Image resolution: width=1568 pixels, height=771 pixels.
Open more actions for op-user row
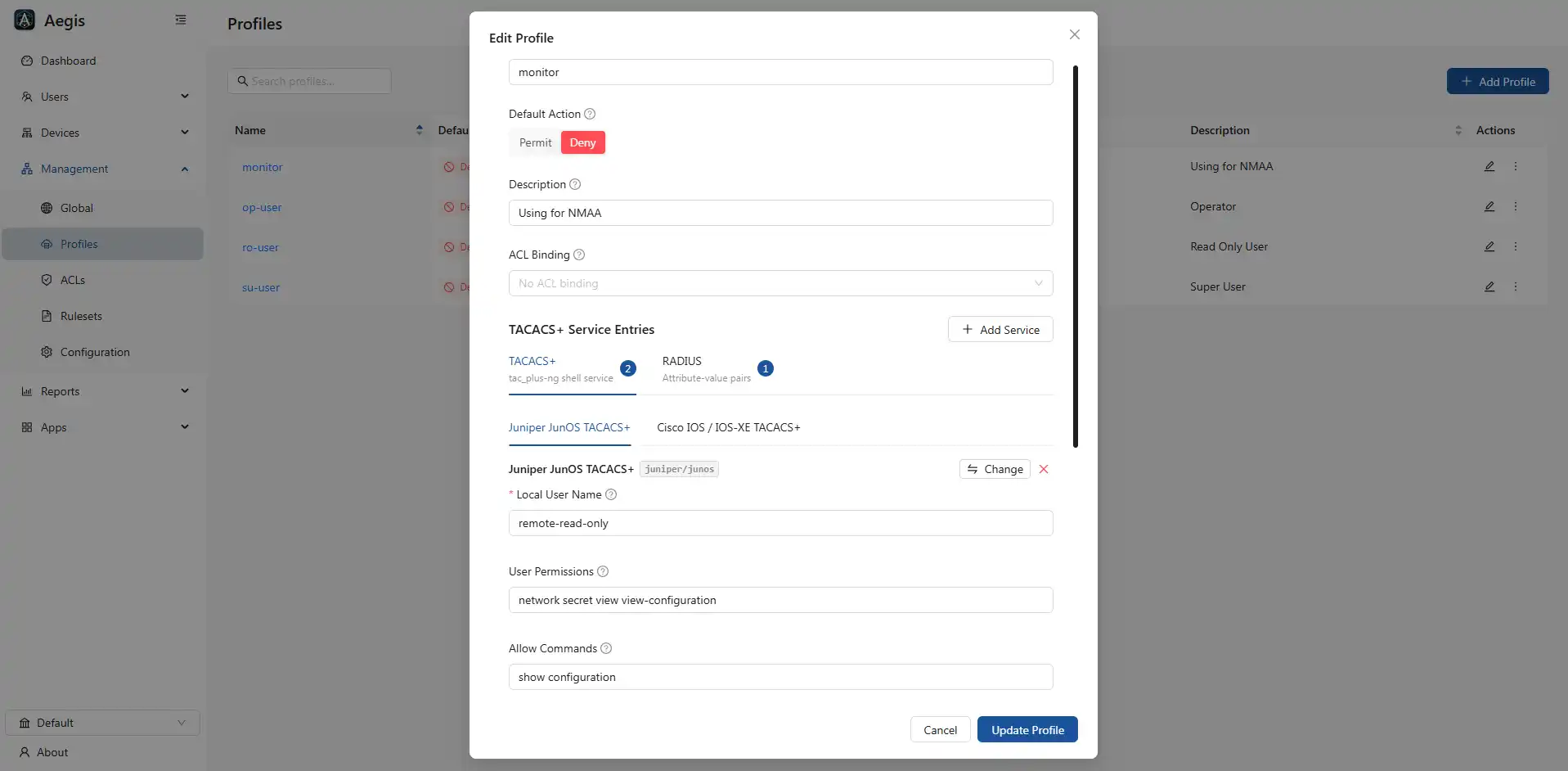point(1516,206)
